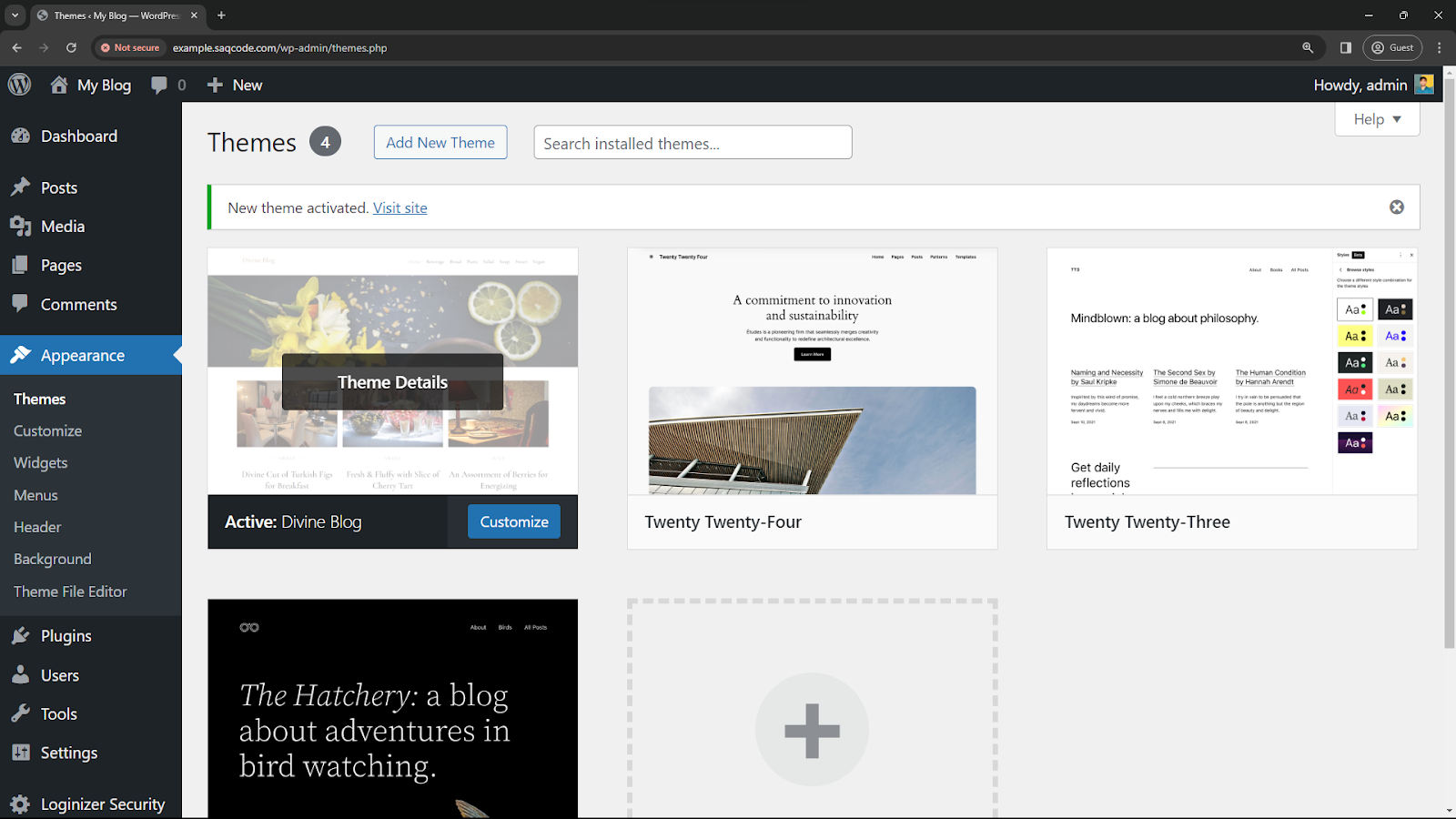
Task: Click the Not secure site info chip
Action: click(130, 47)
